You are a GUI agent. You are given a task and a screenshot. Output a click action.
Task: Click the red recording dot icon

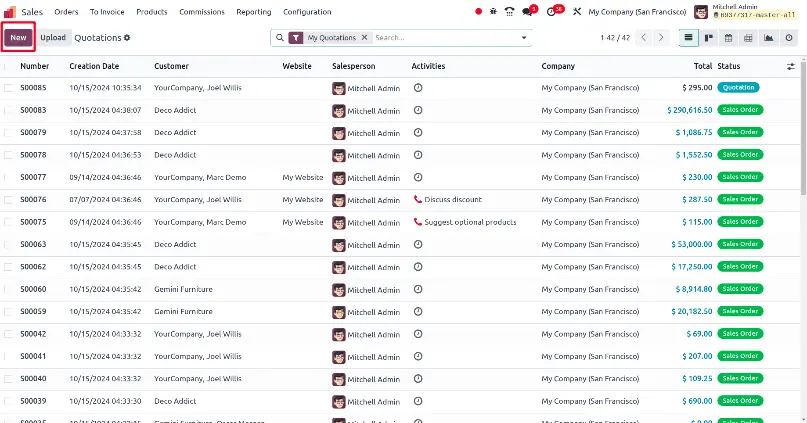[x=479, y=11]
